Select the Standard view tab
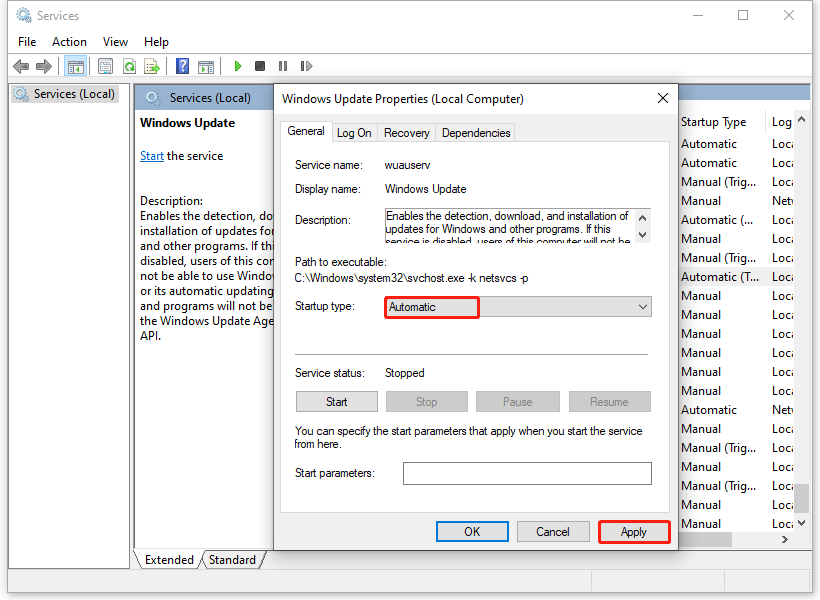This screenshot has width=820, height=600. [232, 560]
